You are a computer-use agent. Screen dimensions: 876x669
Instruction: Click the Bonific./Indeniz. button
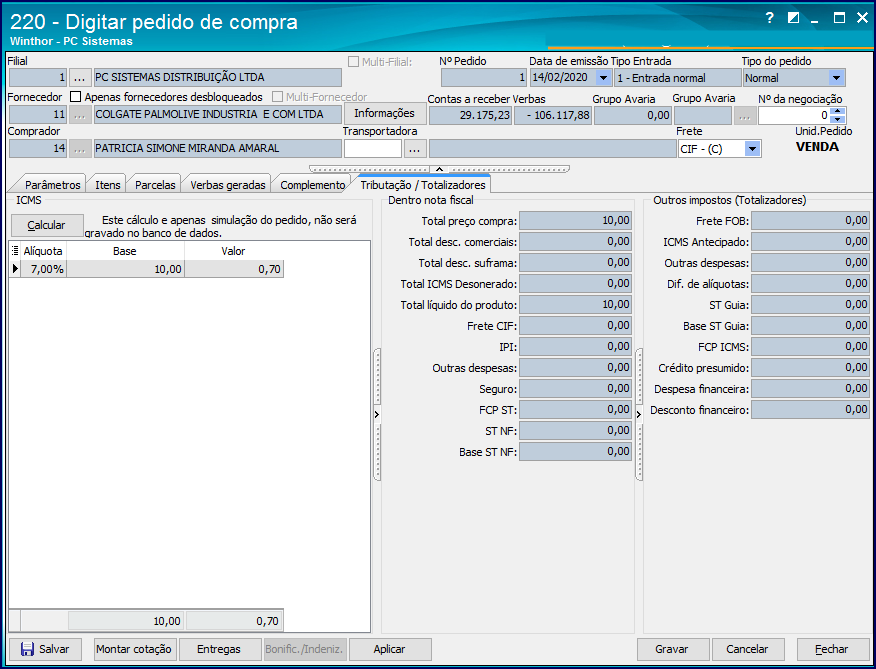point(304,649)
